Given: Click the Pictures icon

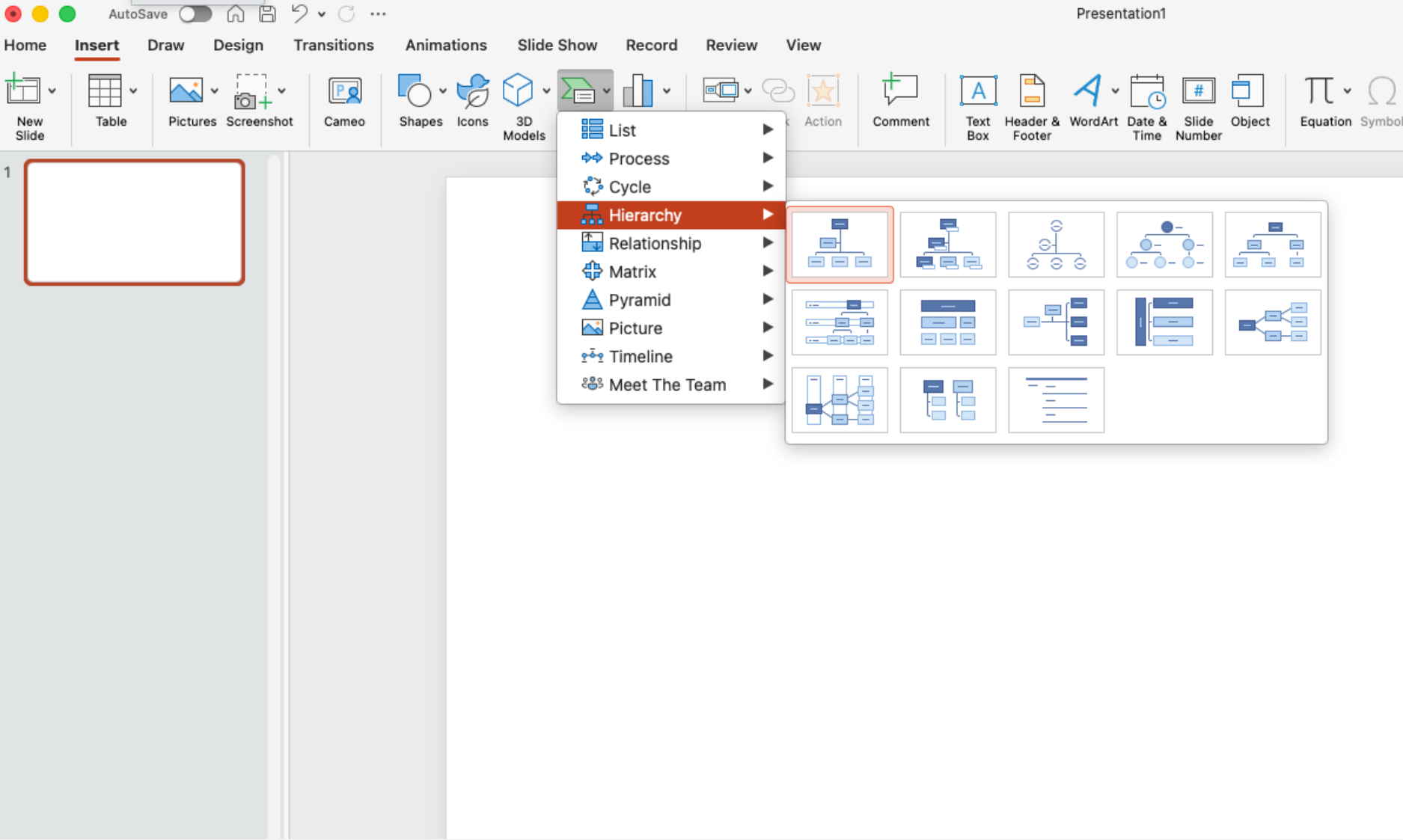Looking at the screenshot, I should (186, 91).
